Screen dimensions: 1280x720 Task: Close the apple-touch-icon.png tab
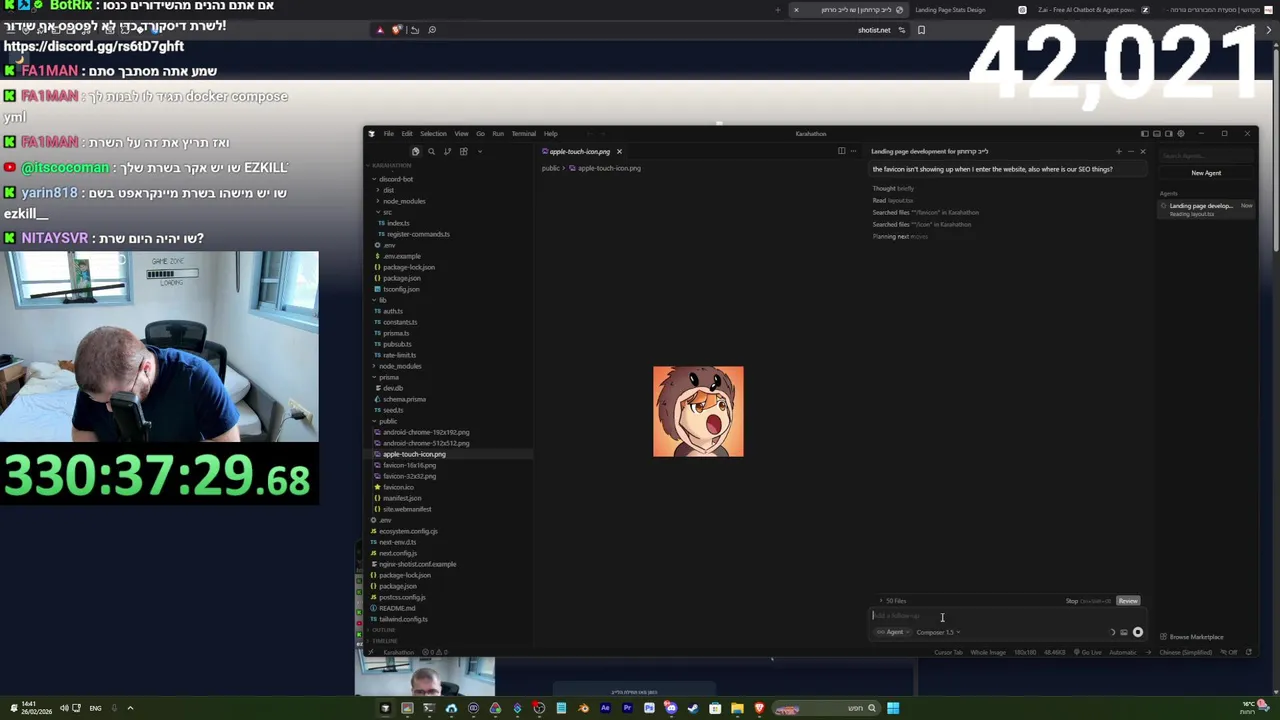click(619, 152)
